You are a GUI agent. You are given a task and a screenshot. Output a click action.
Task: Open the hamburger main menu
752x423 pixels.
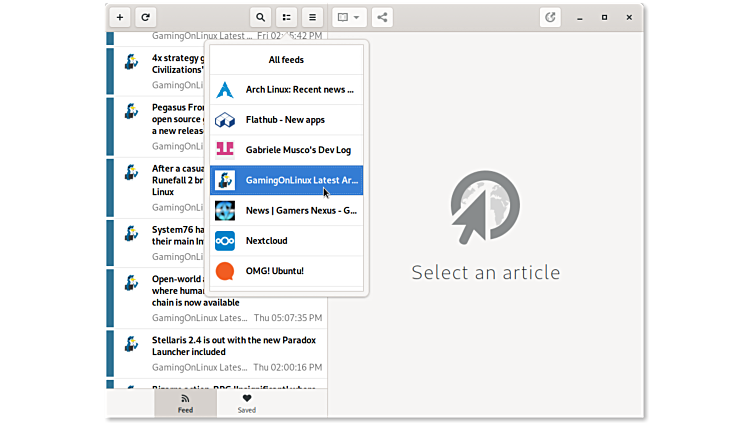coord(312,17)
